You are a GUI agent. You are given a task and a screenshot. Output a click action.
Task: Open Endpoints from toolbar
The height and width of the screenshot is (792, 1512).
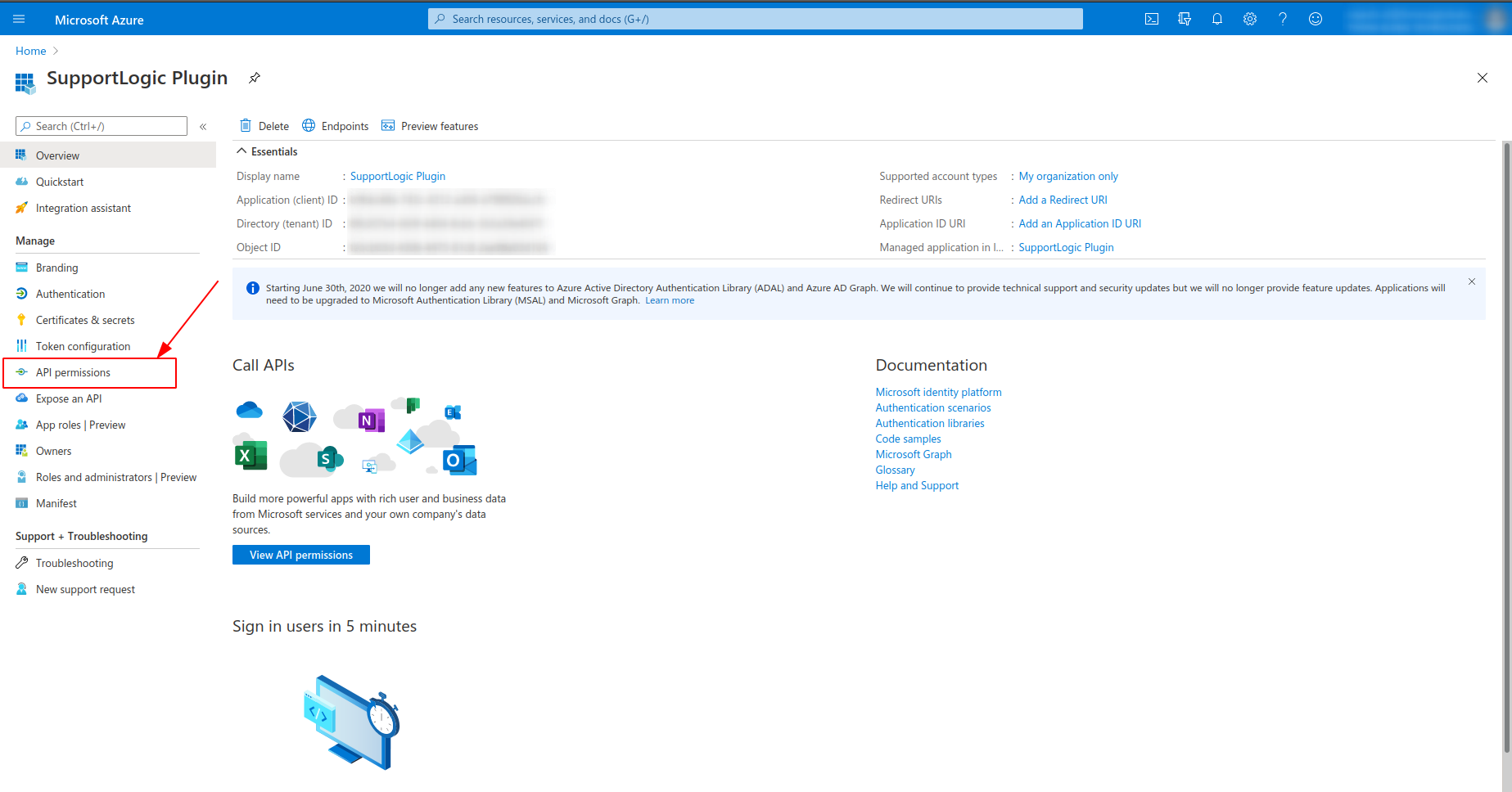(336, 126)
